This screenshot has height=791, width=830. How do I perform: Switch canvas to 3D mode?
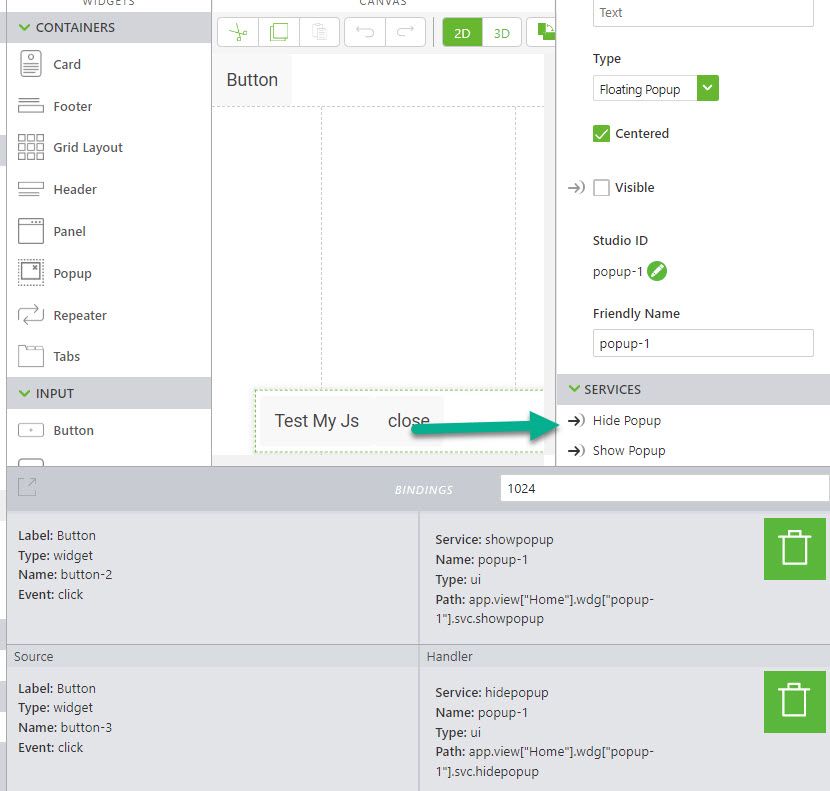pyautogui.click(x=502, y=33)
